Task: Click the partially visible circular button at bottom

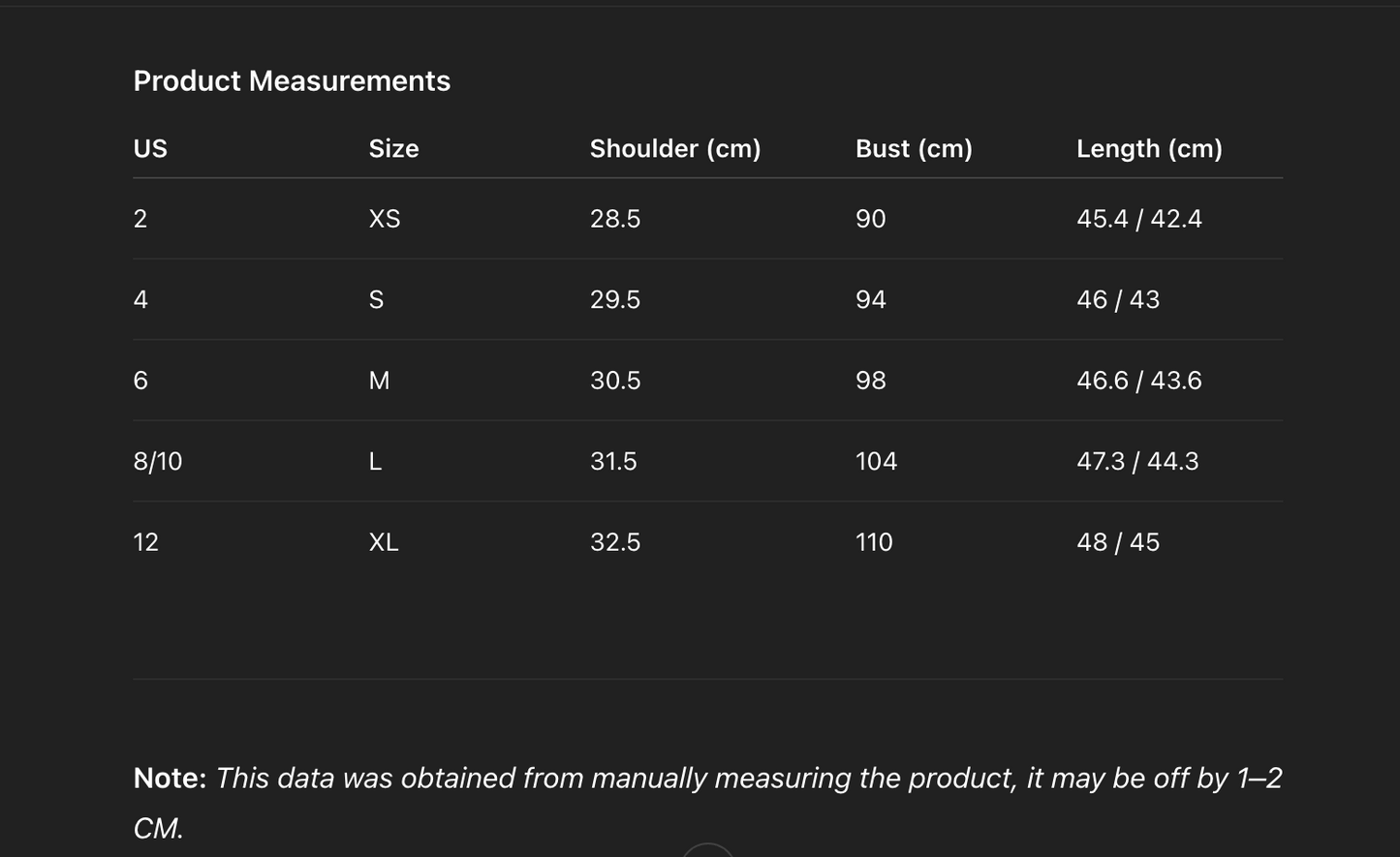Action: click(x=708, y=851)
